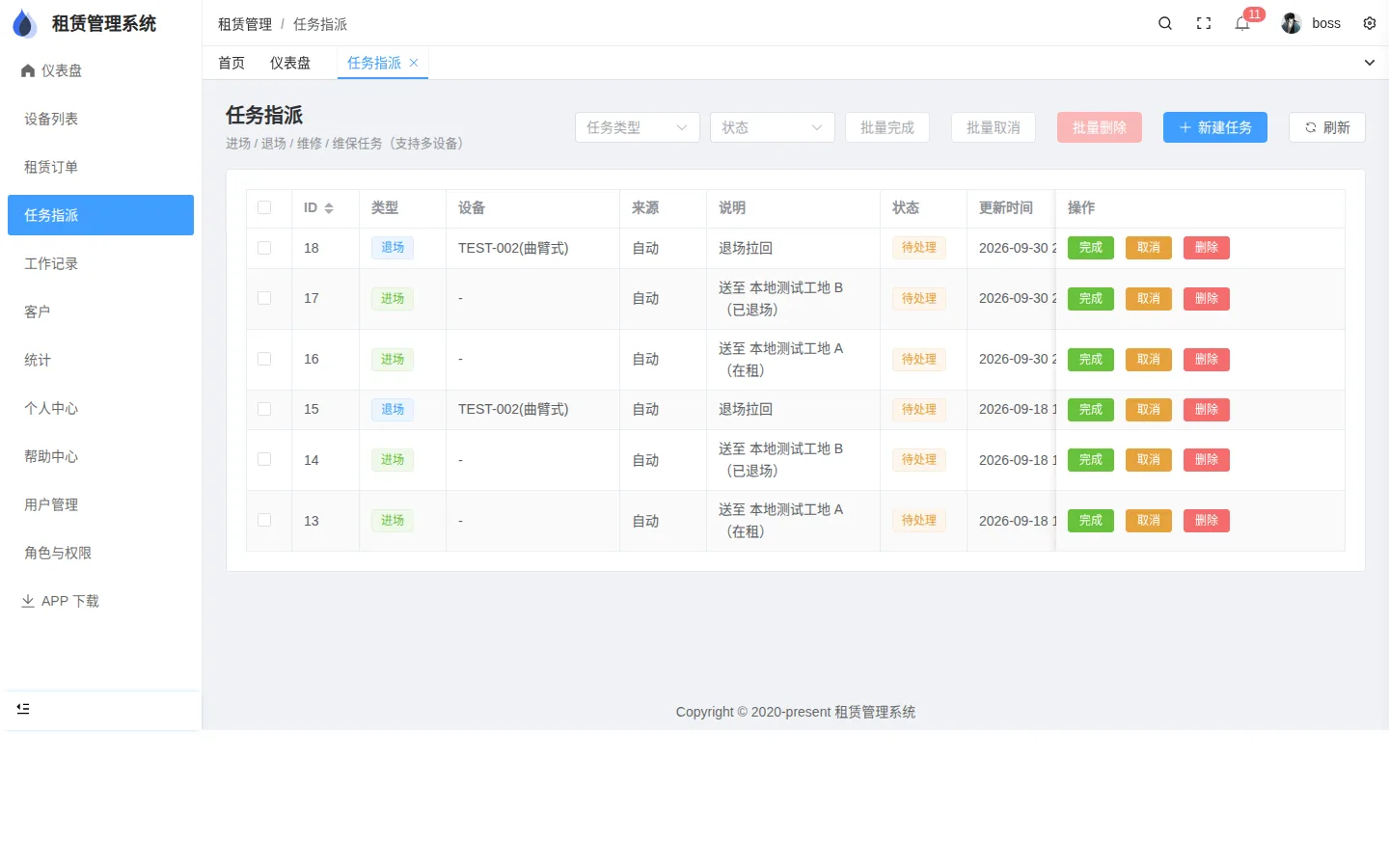This screenshot has height=868, width=1389.
Task: Click the 批量完成 button
Action: (887, 127)
